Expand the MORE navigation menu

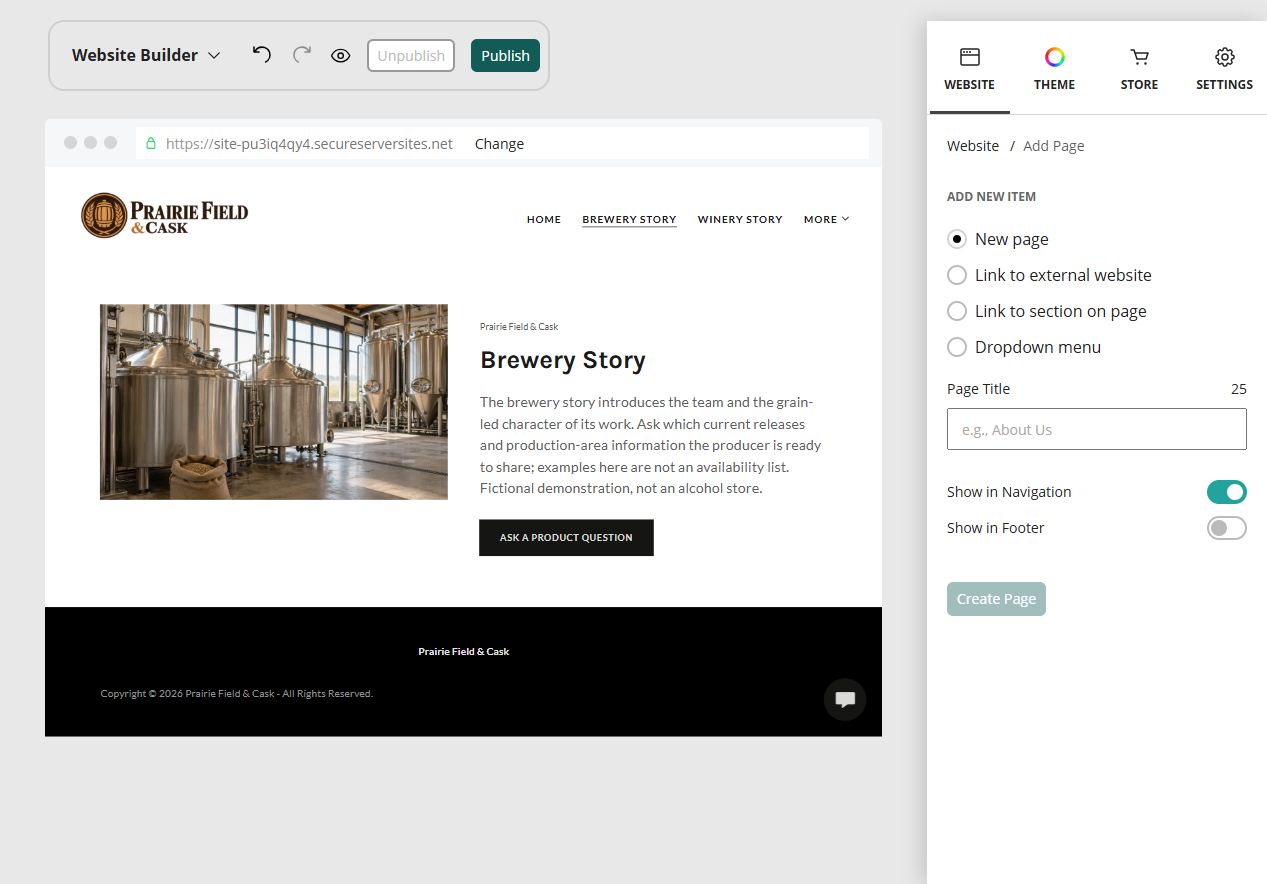[826, 219]
